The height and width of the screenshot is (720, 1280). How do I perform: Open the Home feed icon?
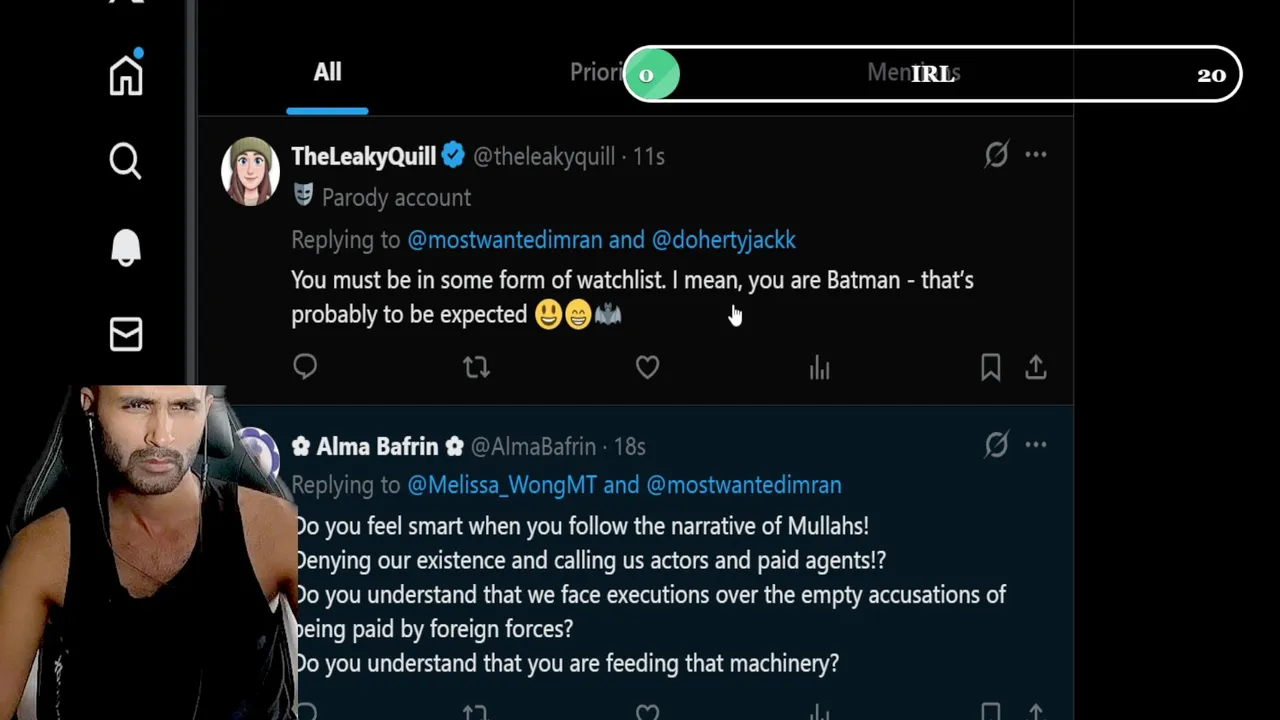[x=126, y=74]
